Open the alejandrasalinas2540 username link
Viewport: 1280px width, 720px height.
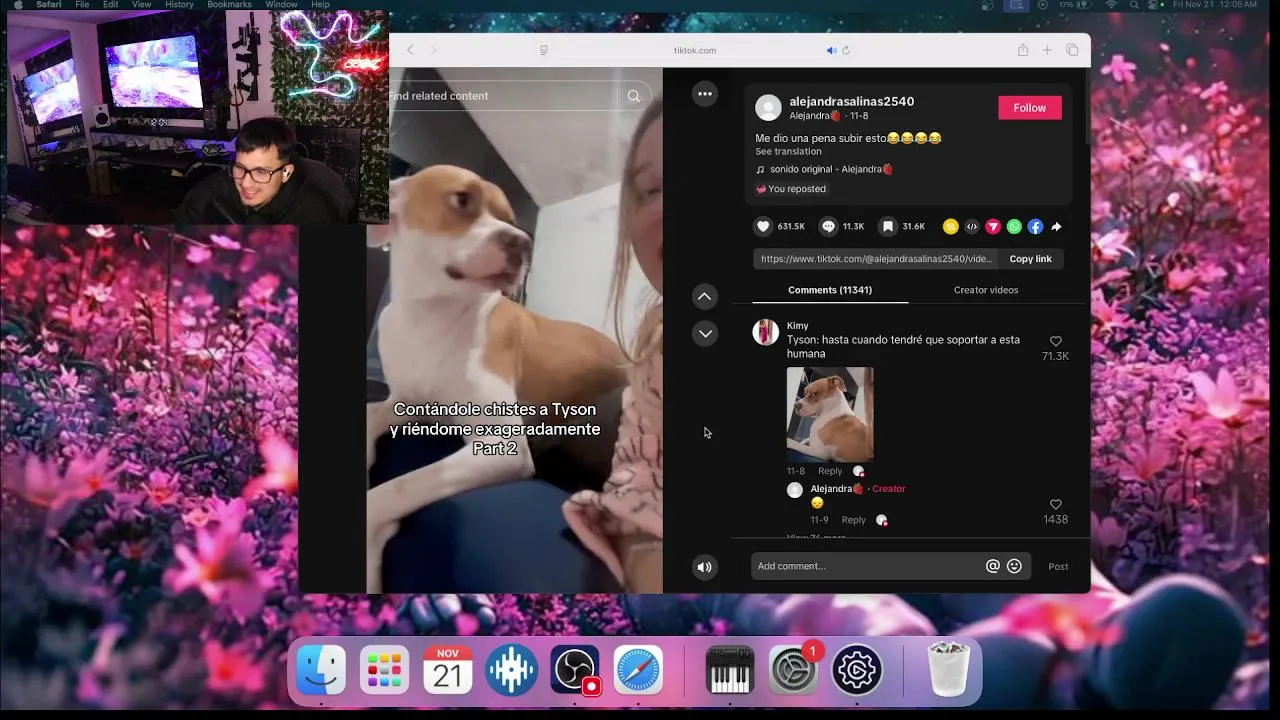851,101
